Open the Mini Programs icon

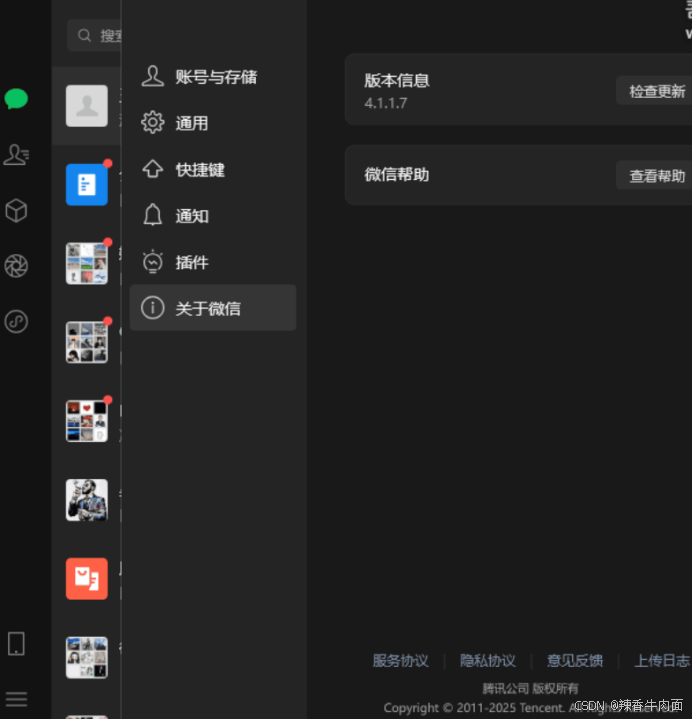tap(16, 321)
